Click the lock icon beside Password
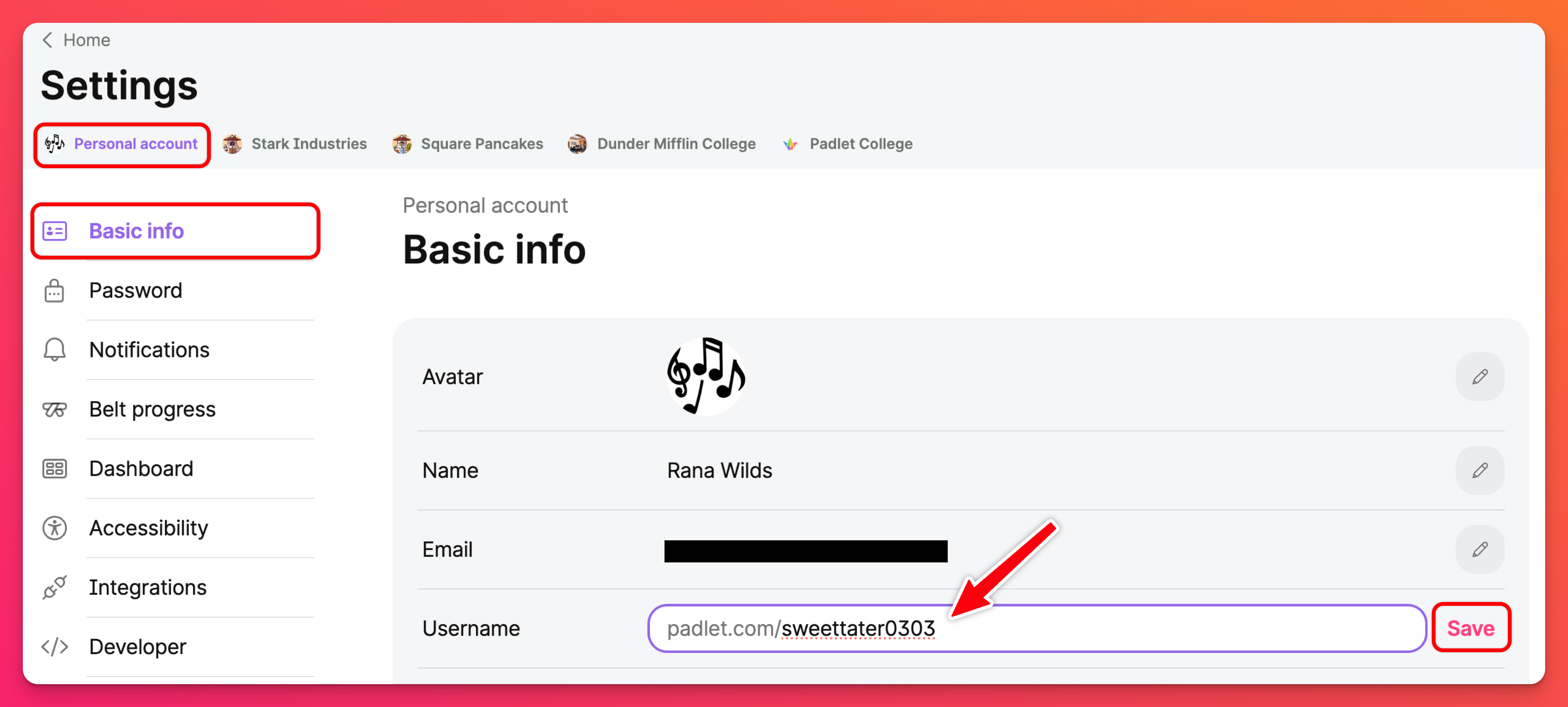This screenshot has height=707, width=1568. (x=54, y=291)
